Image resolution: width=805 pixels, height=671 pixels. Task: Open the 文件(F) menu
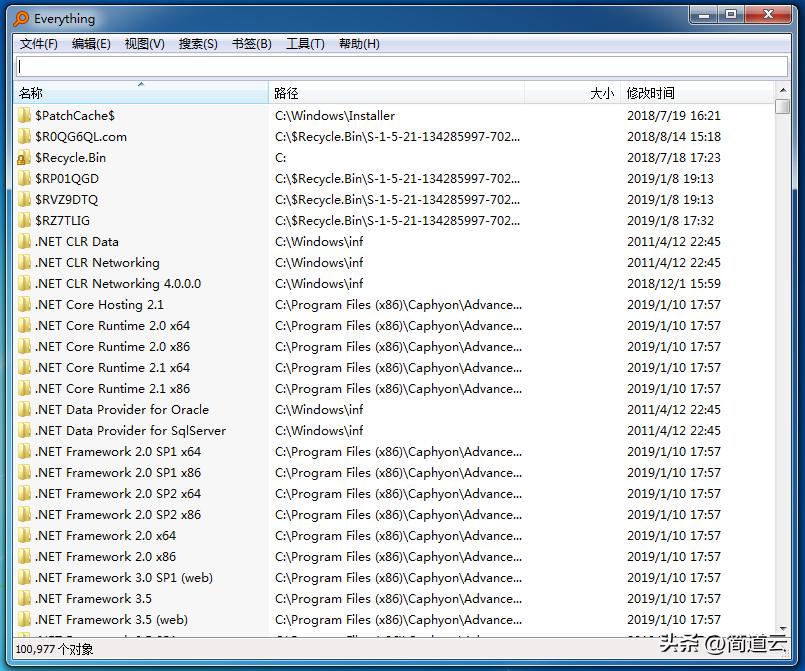point(39,44)
